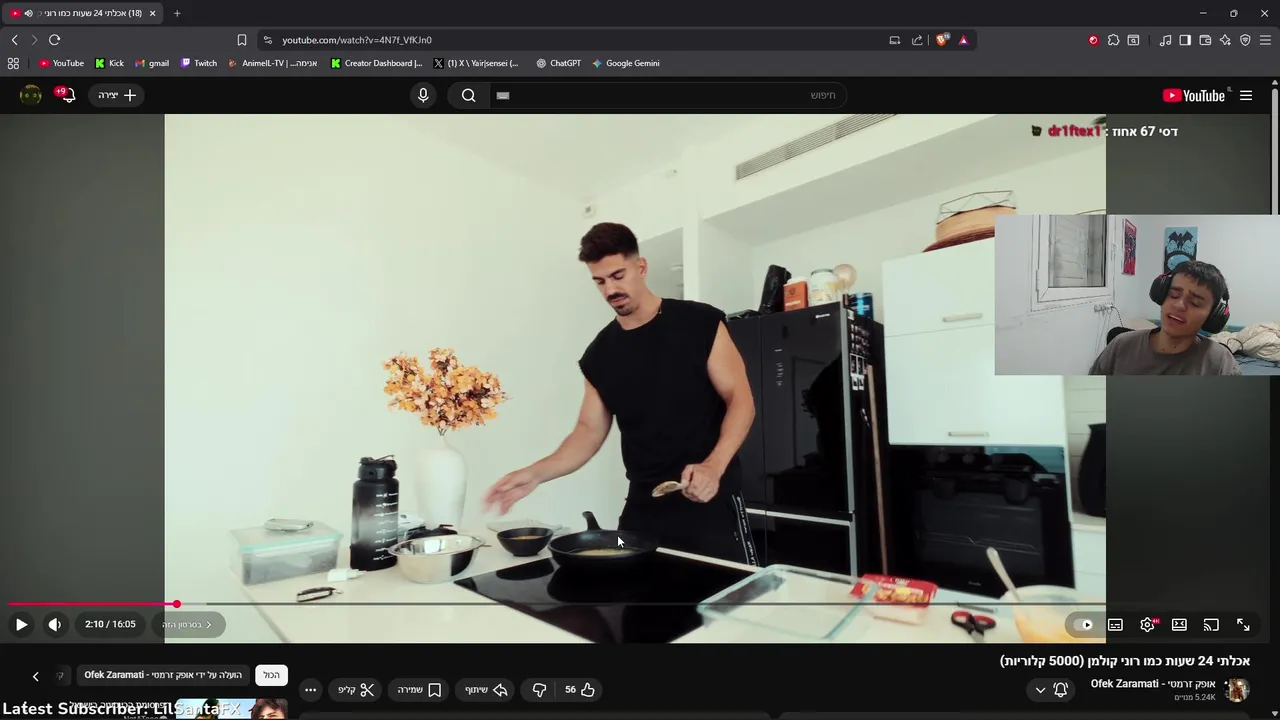Viewport: 1280px width, 720px height.
Task: Dislike the video with the thumbs down
Action: point(539,689)
